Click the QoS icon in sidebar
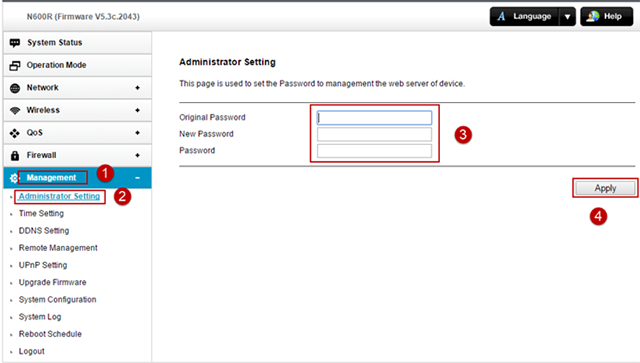Viewport: 640px width, 363px height. tap(15, 133)
